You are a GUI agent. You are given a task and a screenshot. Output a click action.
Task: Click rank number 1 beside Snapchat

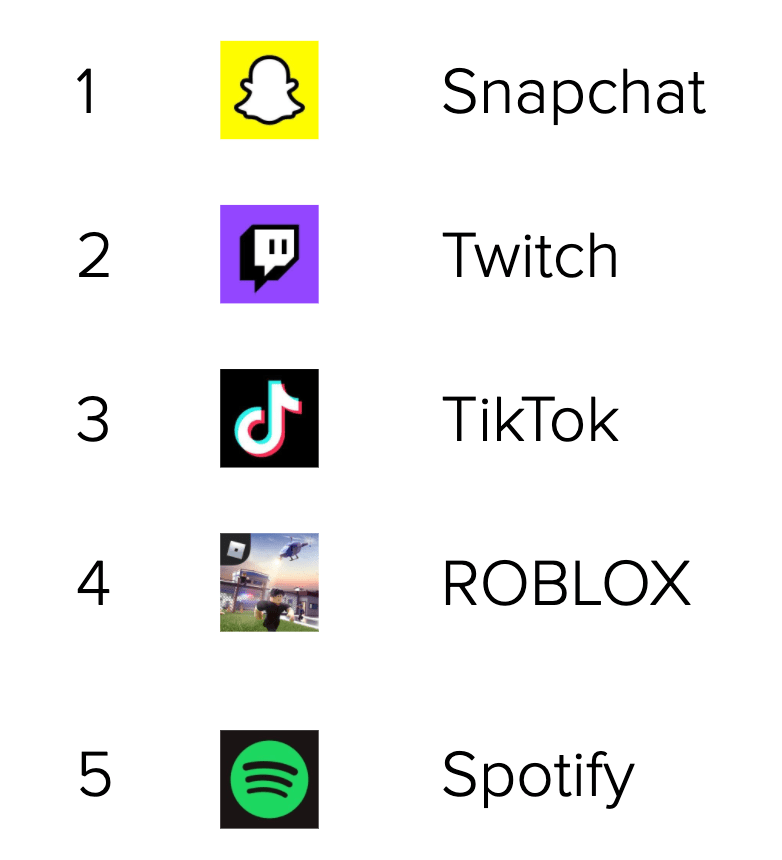tap(87, 92)
